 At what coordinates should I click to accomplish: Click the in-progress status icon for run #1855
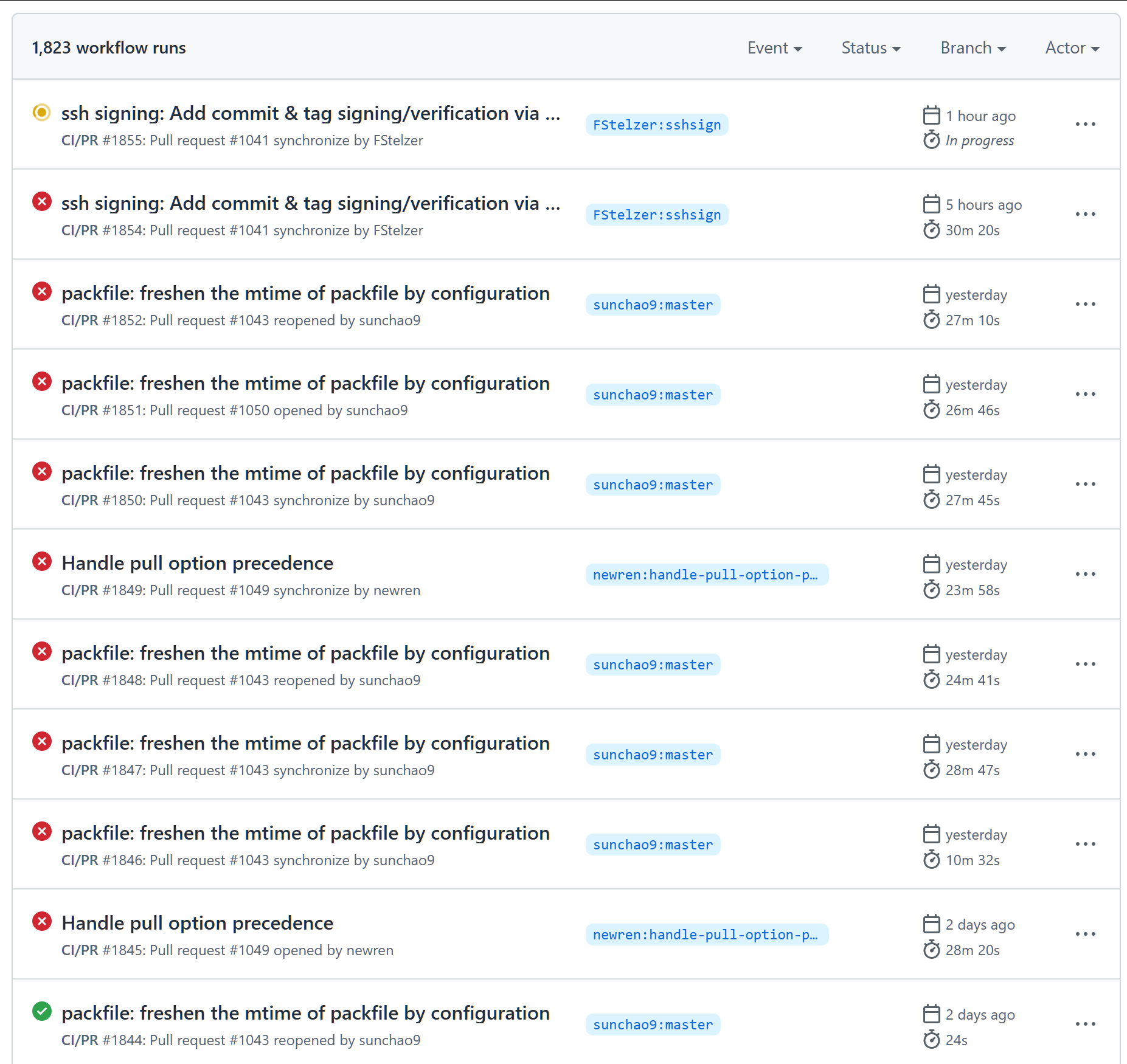click(41, 112)
